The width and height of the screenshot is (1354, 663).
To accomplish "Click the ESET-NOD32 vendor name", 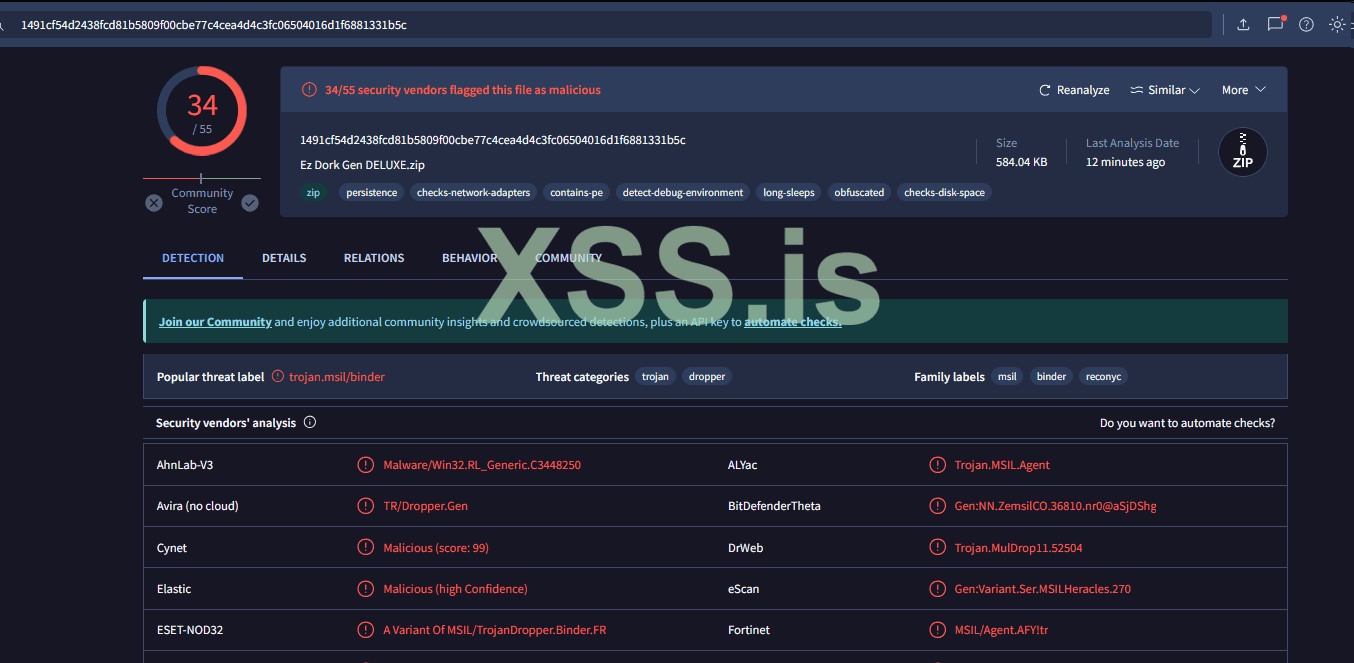I will tap(191, 630).
